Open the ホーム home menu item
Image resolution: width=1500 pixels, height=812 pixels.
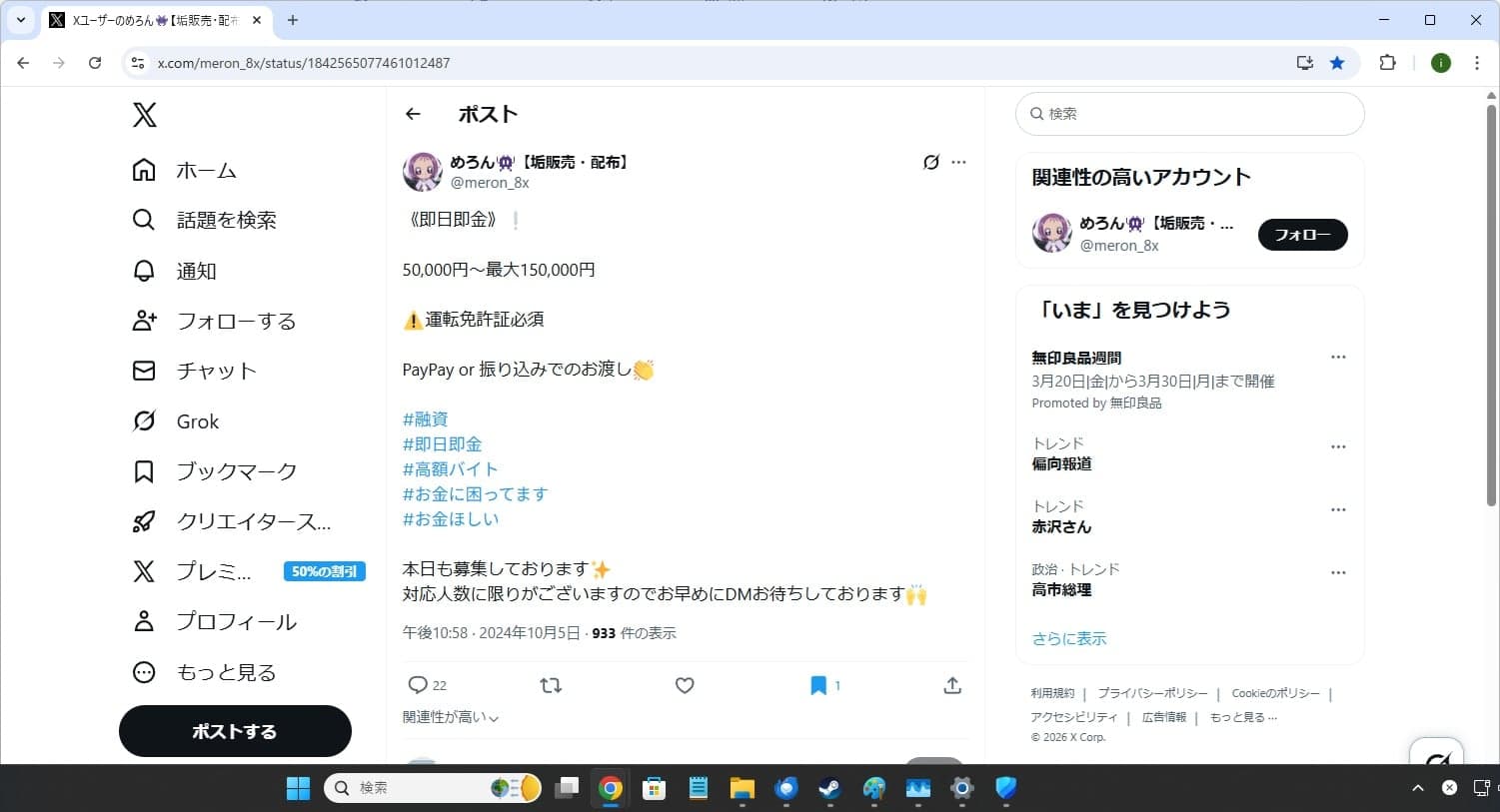click(185, 170)
